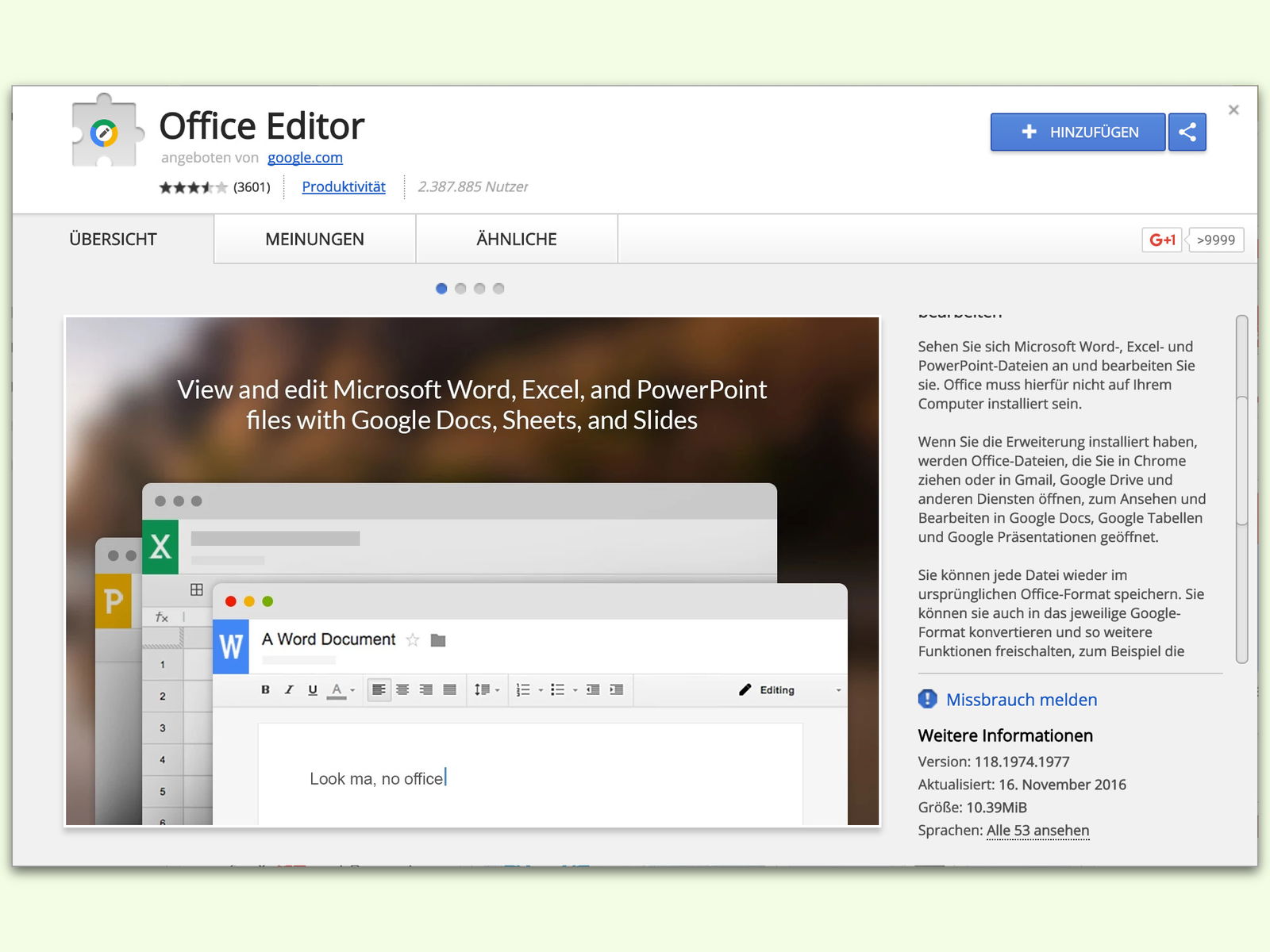Select right align in the preview toolbar
1270x952 pixels.
click(426, 690)
